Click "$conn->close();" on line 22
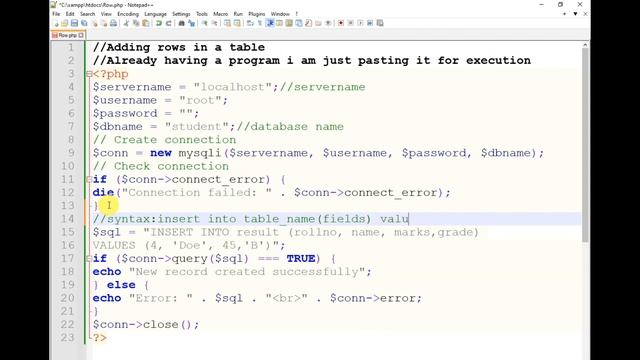640x360 pixels. (x=146, y=324)
